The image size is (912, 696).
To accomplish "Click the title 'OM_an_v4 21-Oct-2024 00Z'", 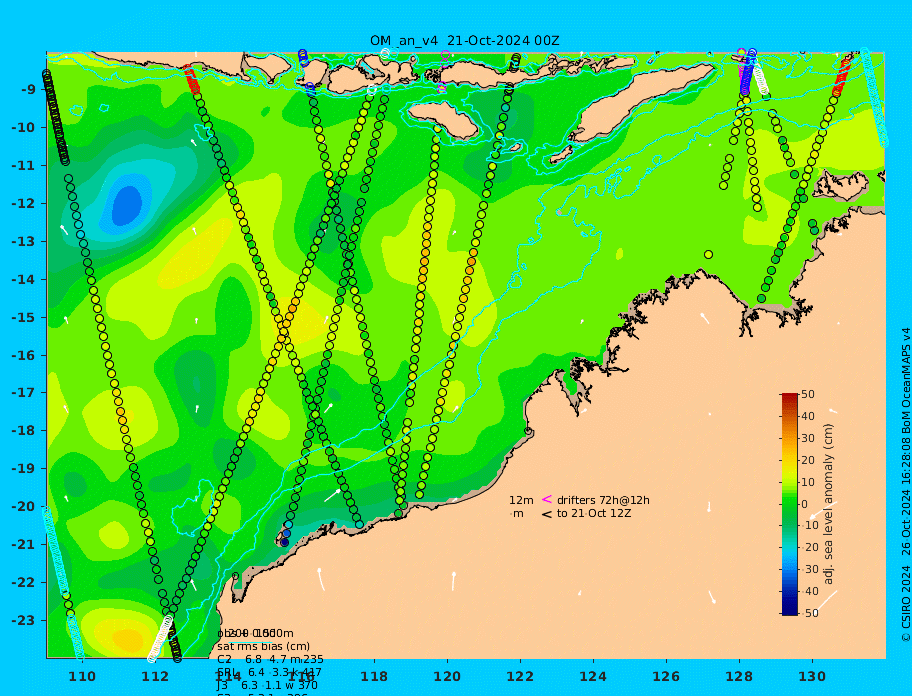I will pyautogui.click(x=465, y=41).
